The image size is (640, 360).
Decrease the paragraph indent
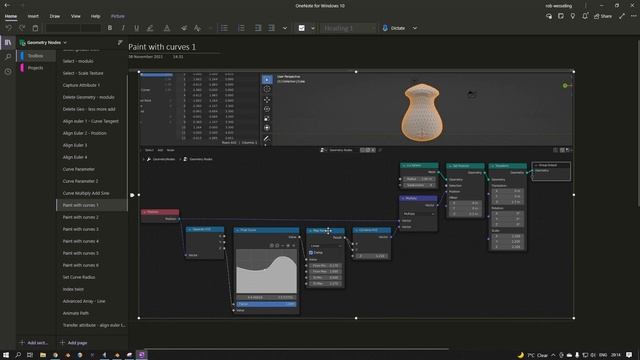tap(258, 28)
